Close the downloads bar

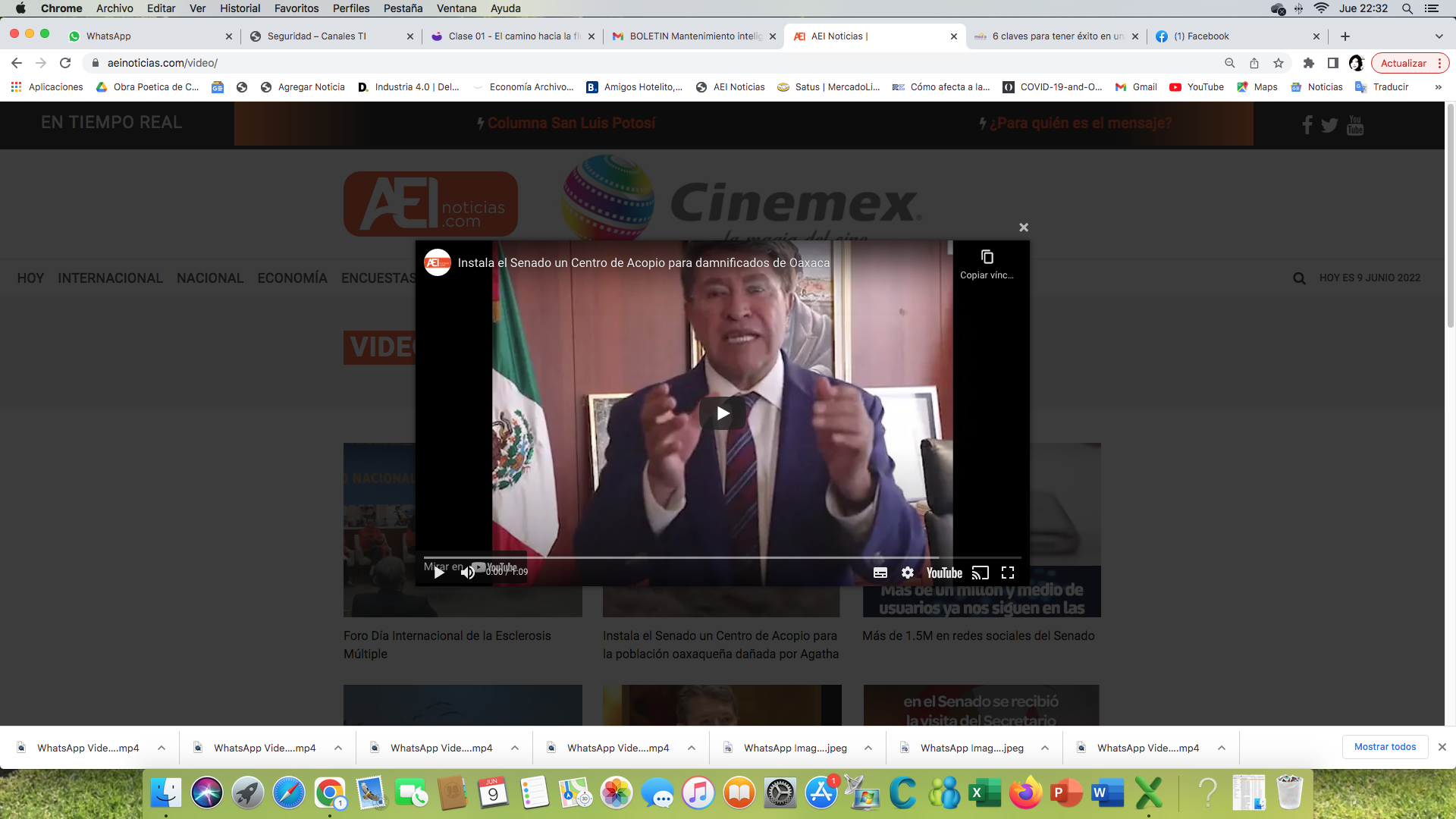1442,747
